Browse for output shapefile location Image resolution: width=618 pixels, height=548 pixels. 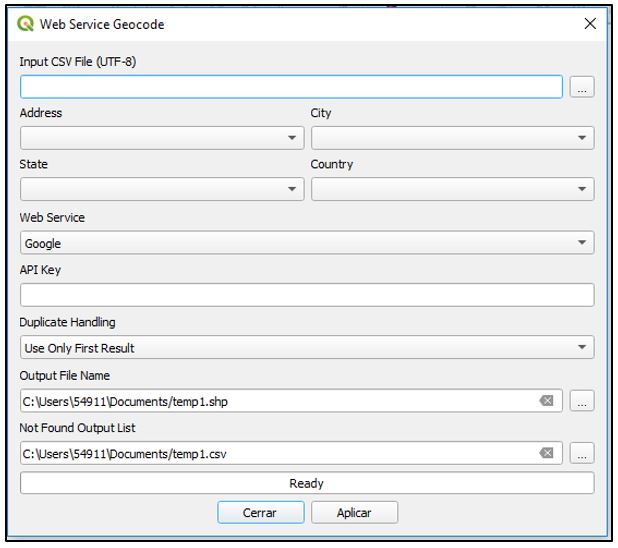[x=581, y=401]
